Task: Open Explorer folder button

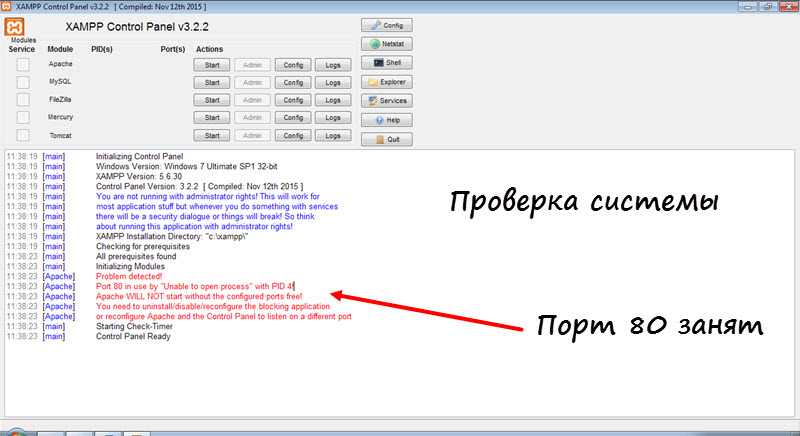Action: click(387, 82)
